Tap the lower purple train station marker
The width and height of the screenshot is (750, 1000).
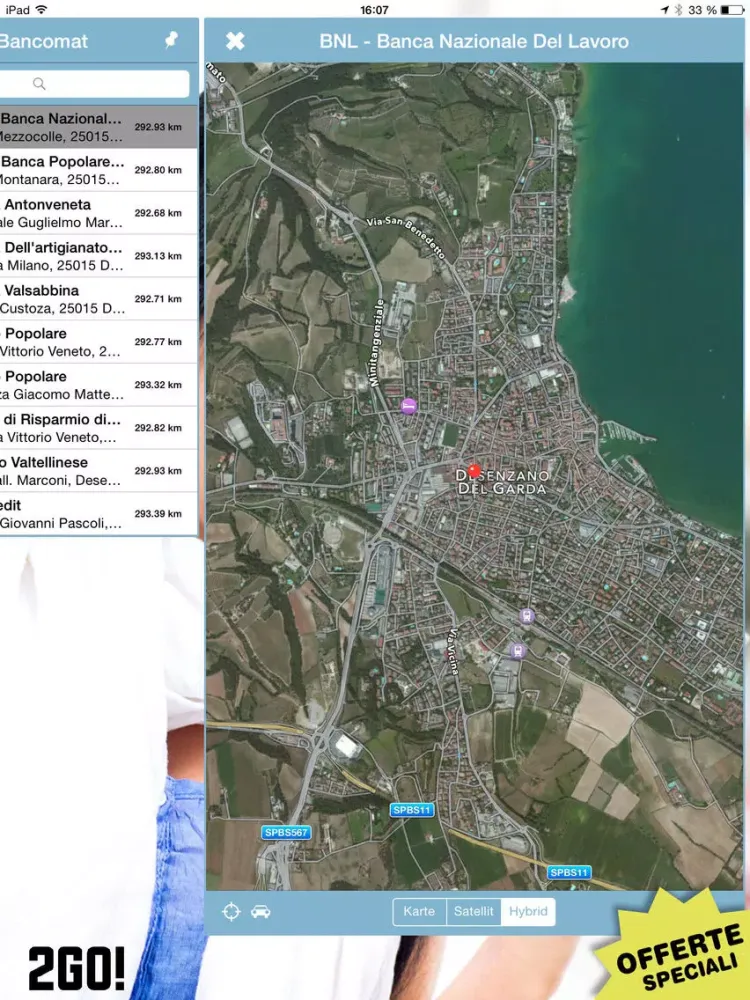pos(517,651)
